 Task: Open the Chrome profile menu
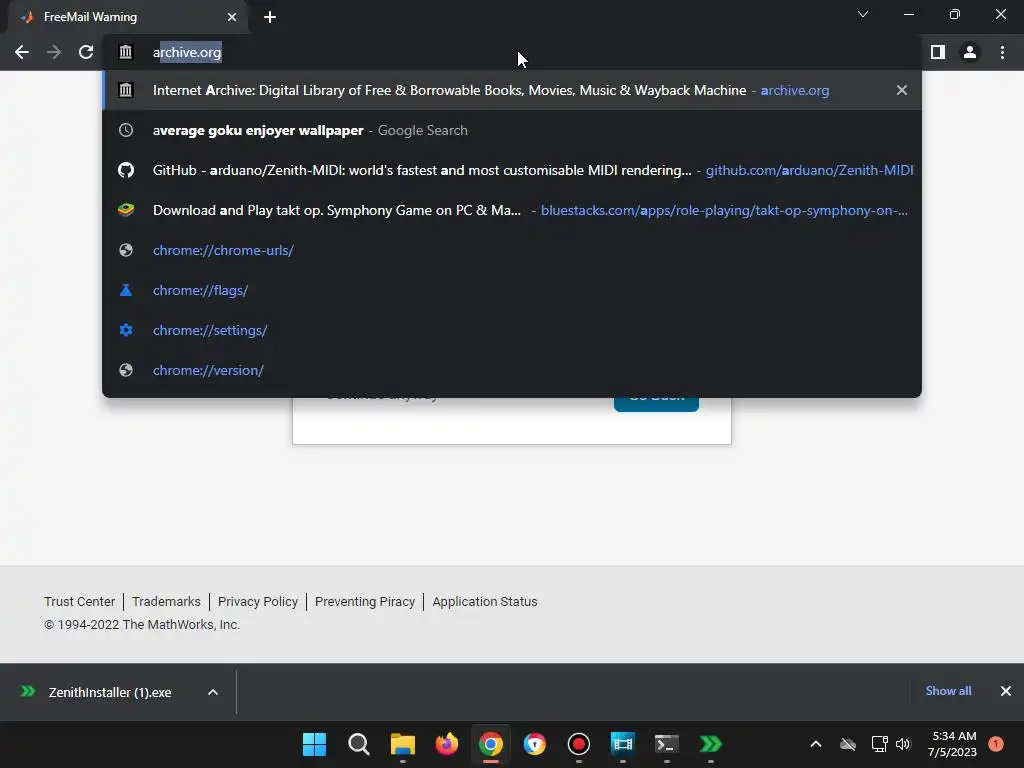[970, 52]
